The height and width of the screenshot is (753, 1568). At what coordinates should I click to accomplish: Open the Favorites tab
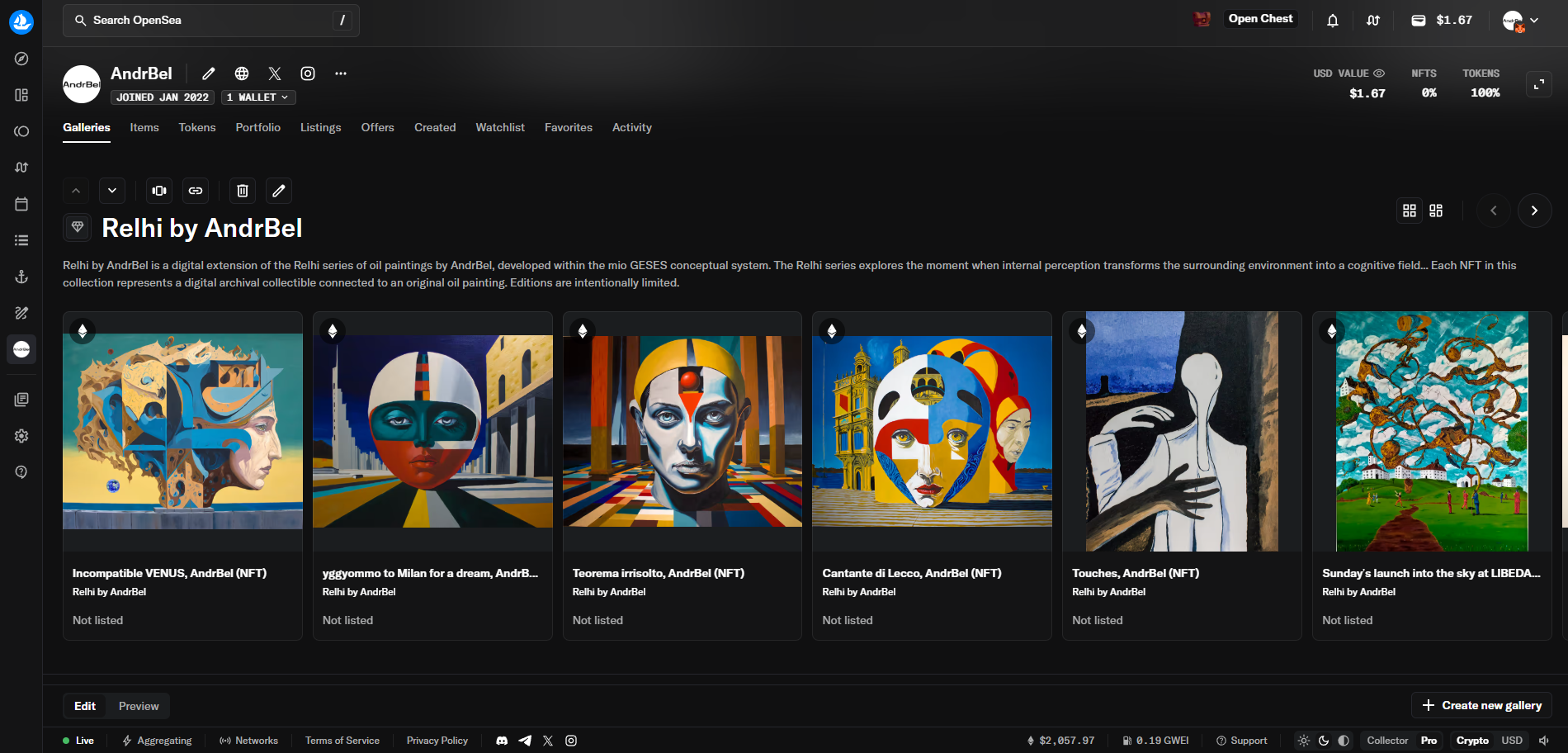(568, 127)
